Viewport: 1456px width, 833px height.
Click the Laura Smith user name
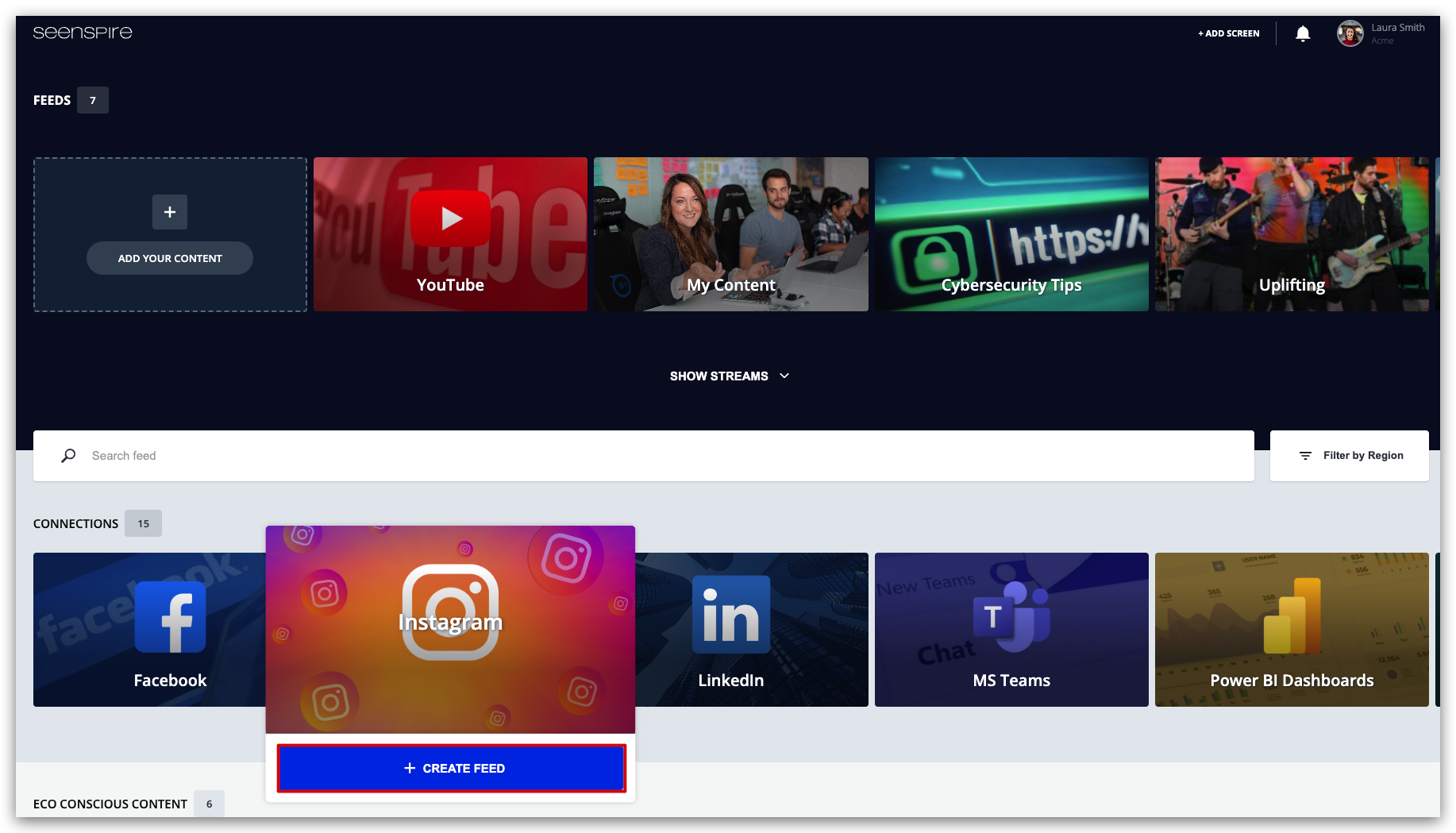[x=1398, y=27]
